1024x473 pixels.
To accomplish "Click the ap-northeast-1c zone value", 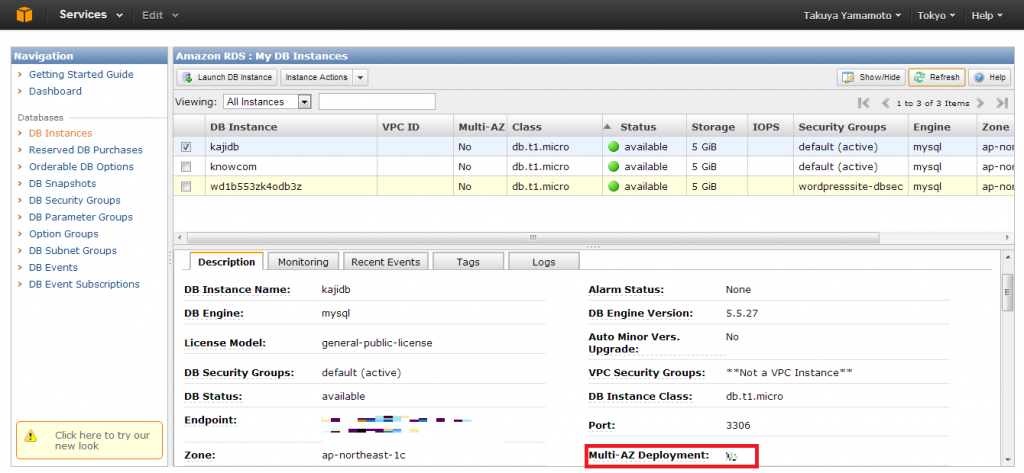I will [364, 455].
